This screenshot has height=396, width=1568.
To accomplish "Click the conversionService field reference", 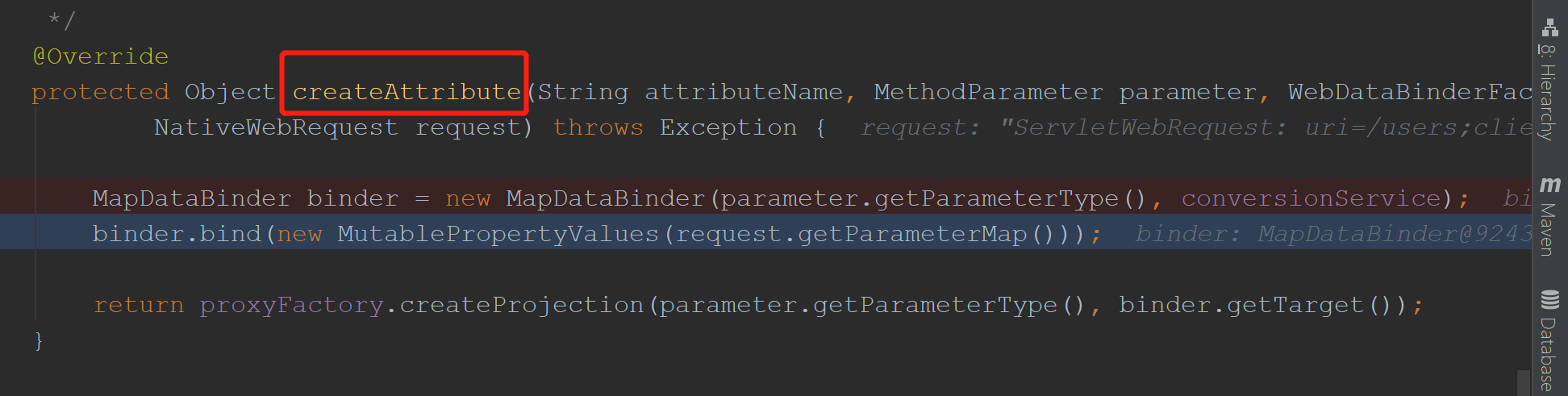I will [1311, 198].
